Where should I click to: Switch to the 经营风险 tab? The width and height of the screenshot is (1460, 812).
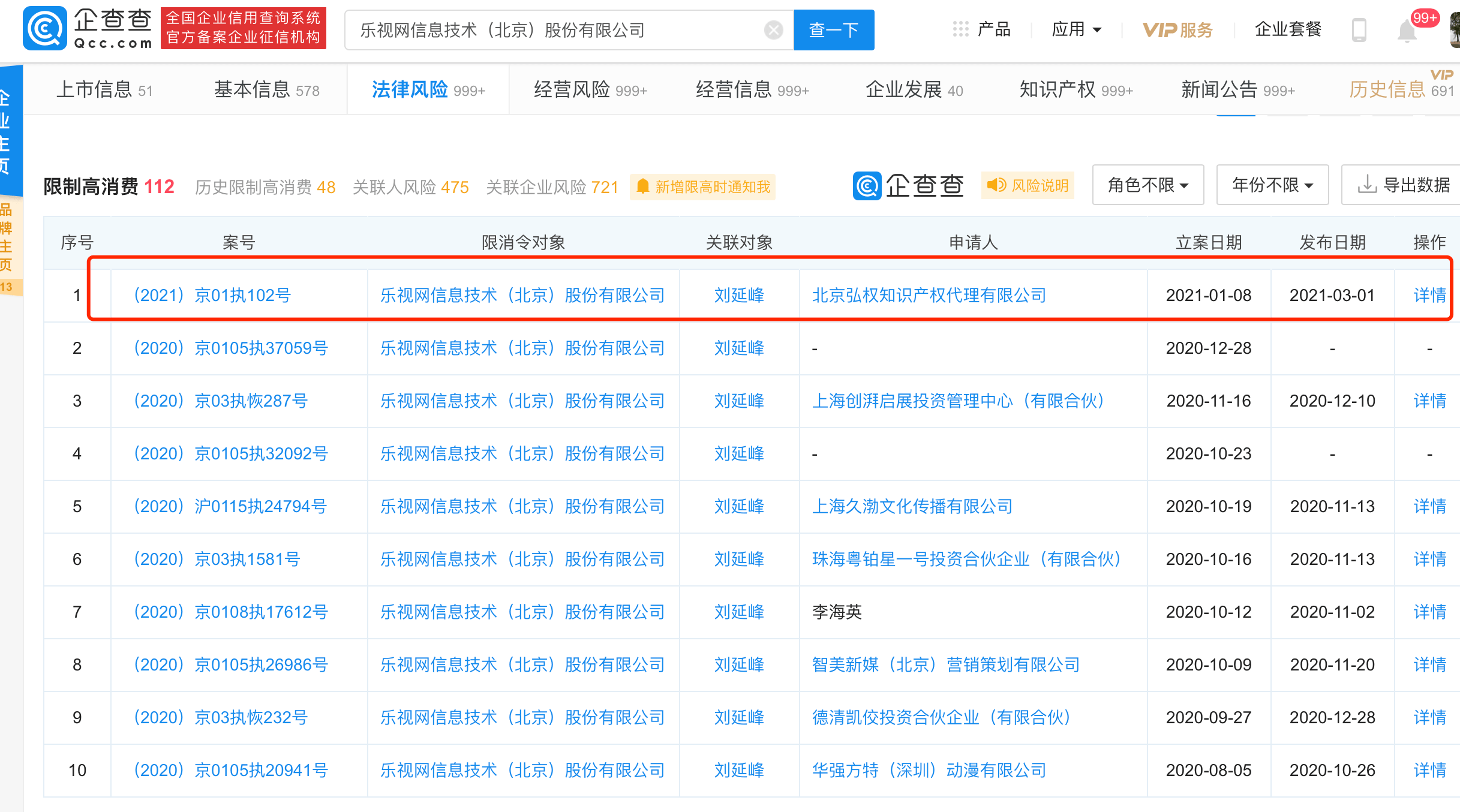pos(590,90)
